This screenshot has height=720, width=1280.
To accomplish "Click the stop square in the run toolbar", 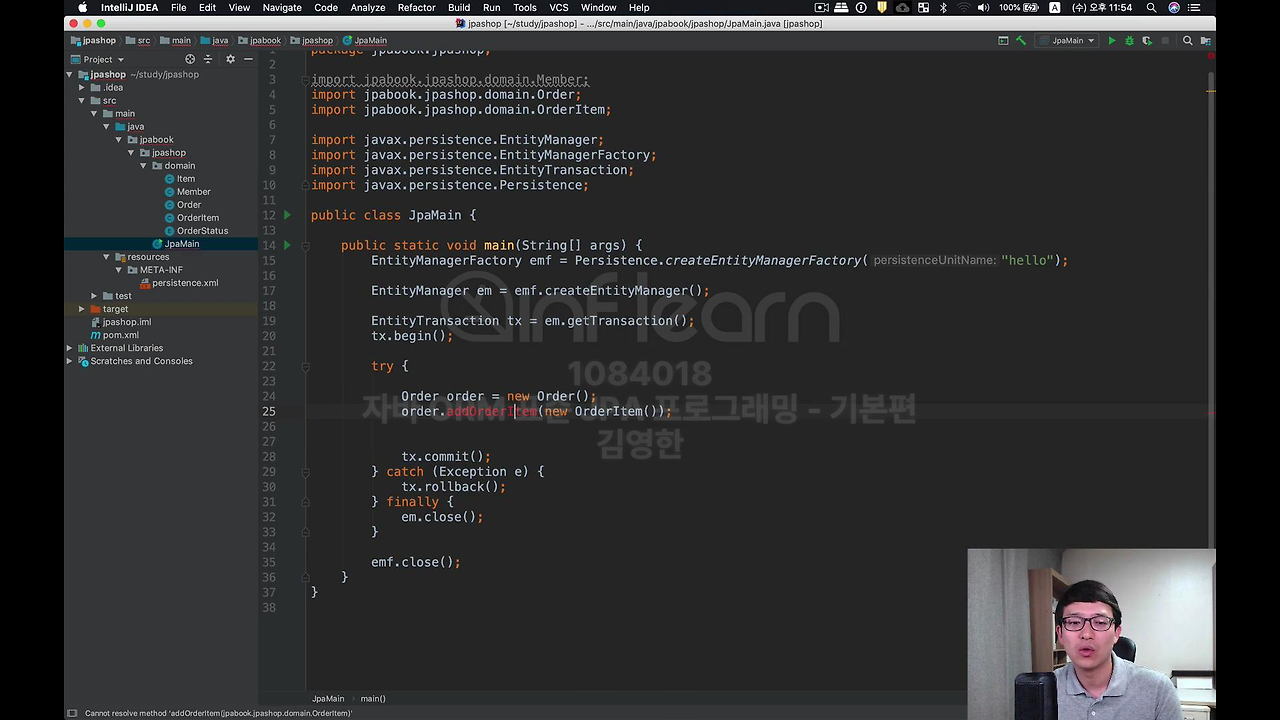I will pyautogui.click(x=1165, y=41).
